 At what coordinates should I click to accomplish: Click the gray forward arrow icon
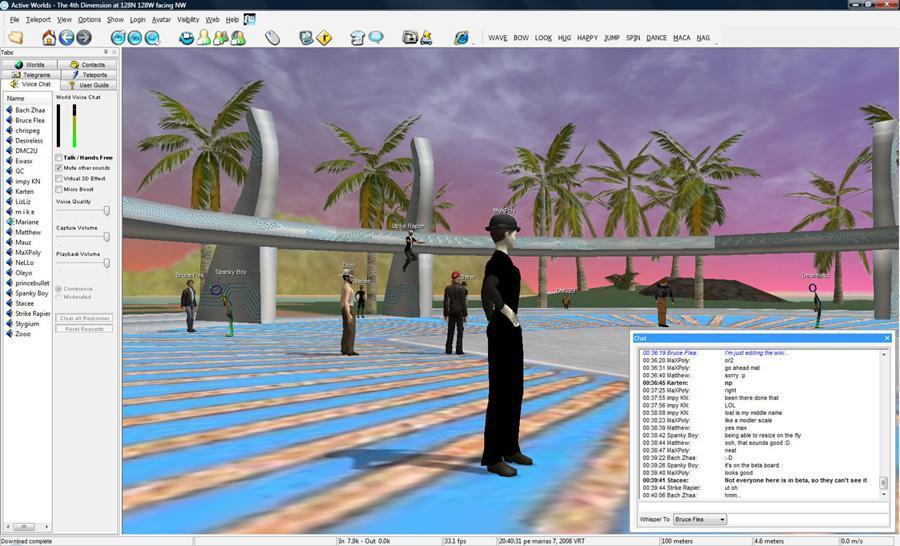click(84, 38)
